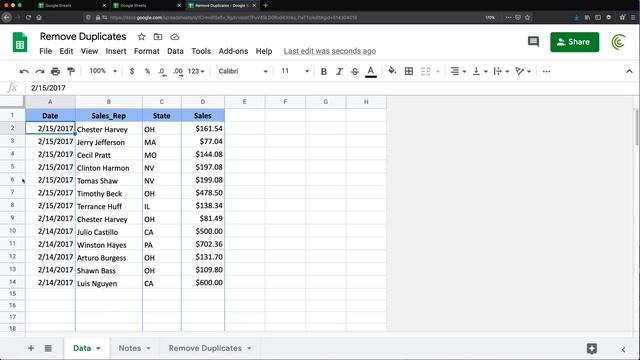The height and width of the screenshot is (360, 640).
Task: Click the Undo arrow icon
Action: (x=24, y=71)
